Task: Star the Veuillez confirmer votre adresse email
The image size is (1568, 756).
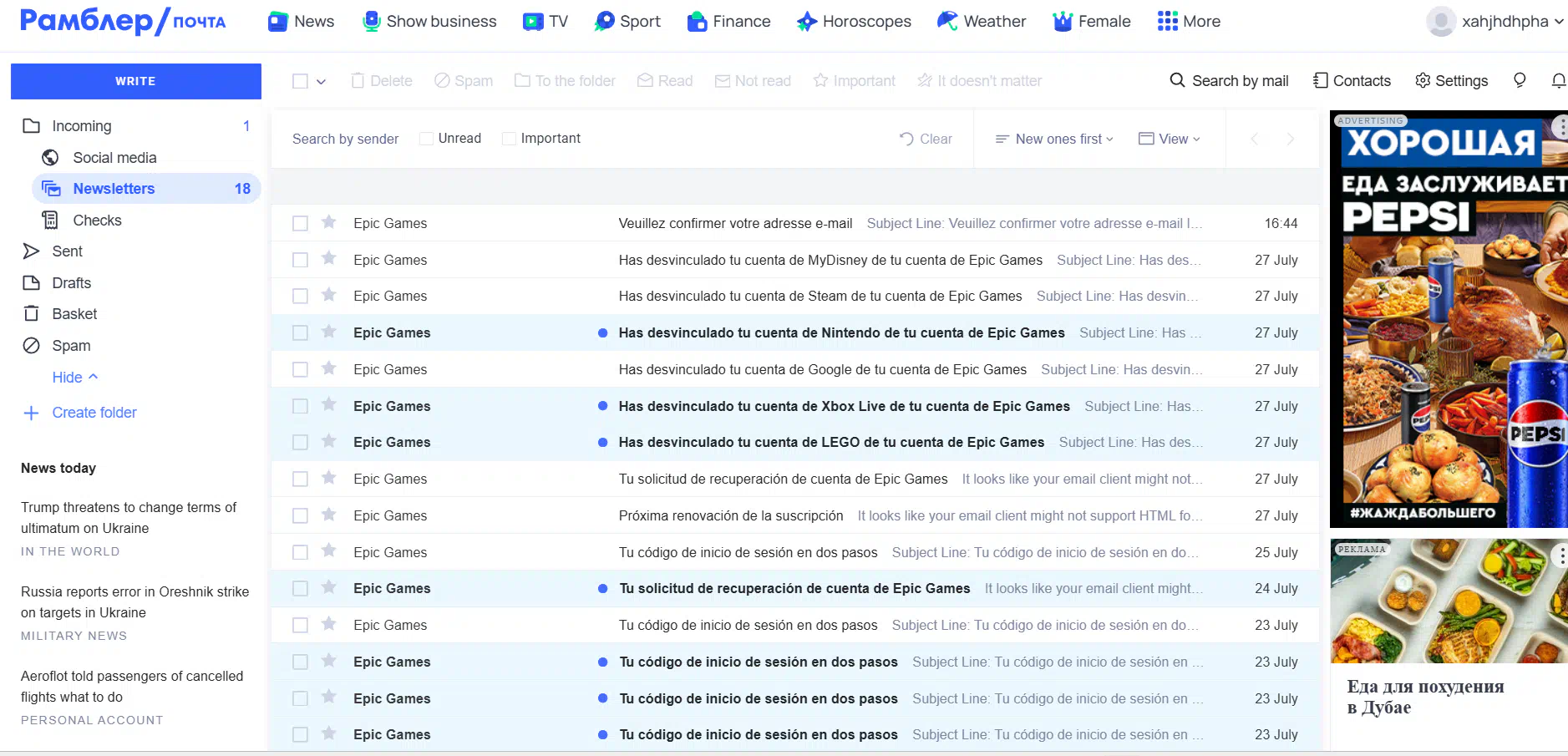Action: [x=329, y=222]
